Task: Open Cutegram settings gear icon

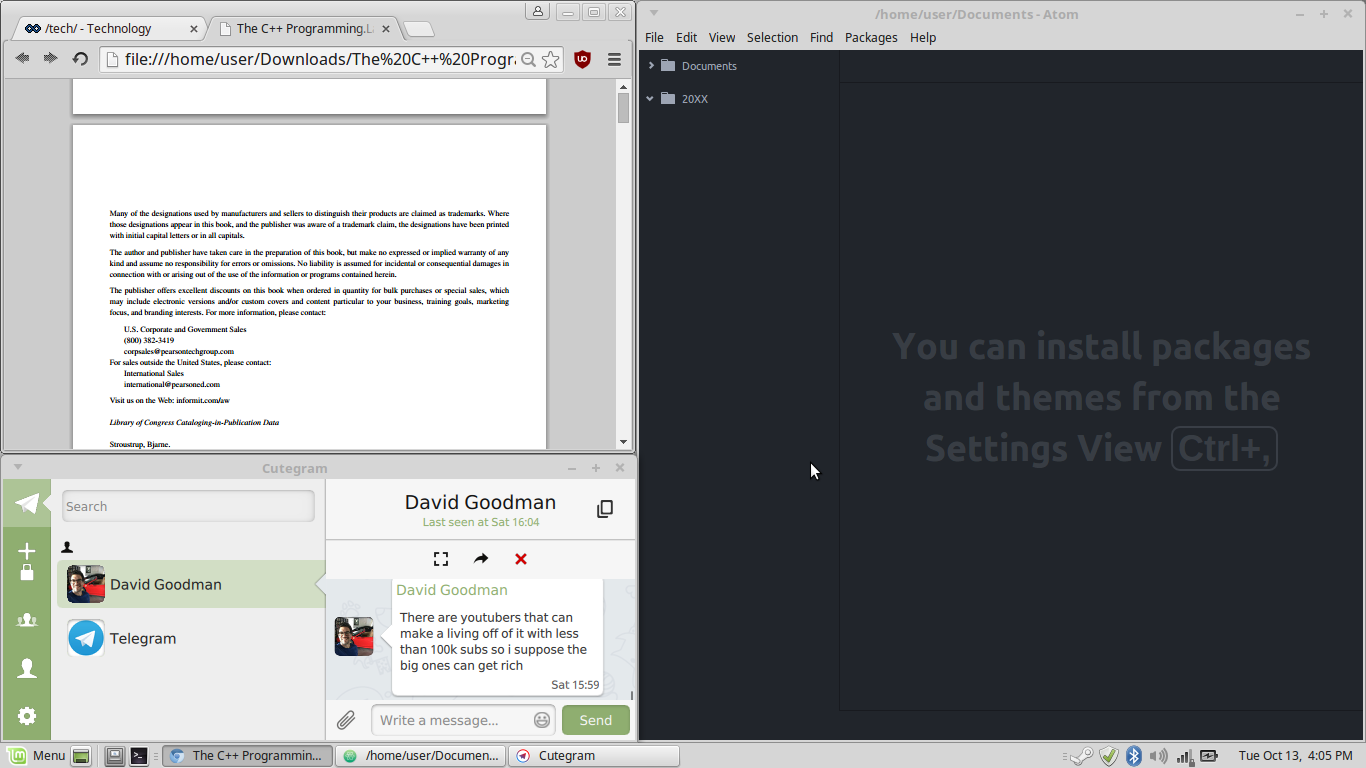Action: point(27,716)
